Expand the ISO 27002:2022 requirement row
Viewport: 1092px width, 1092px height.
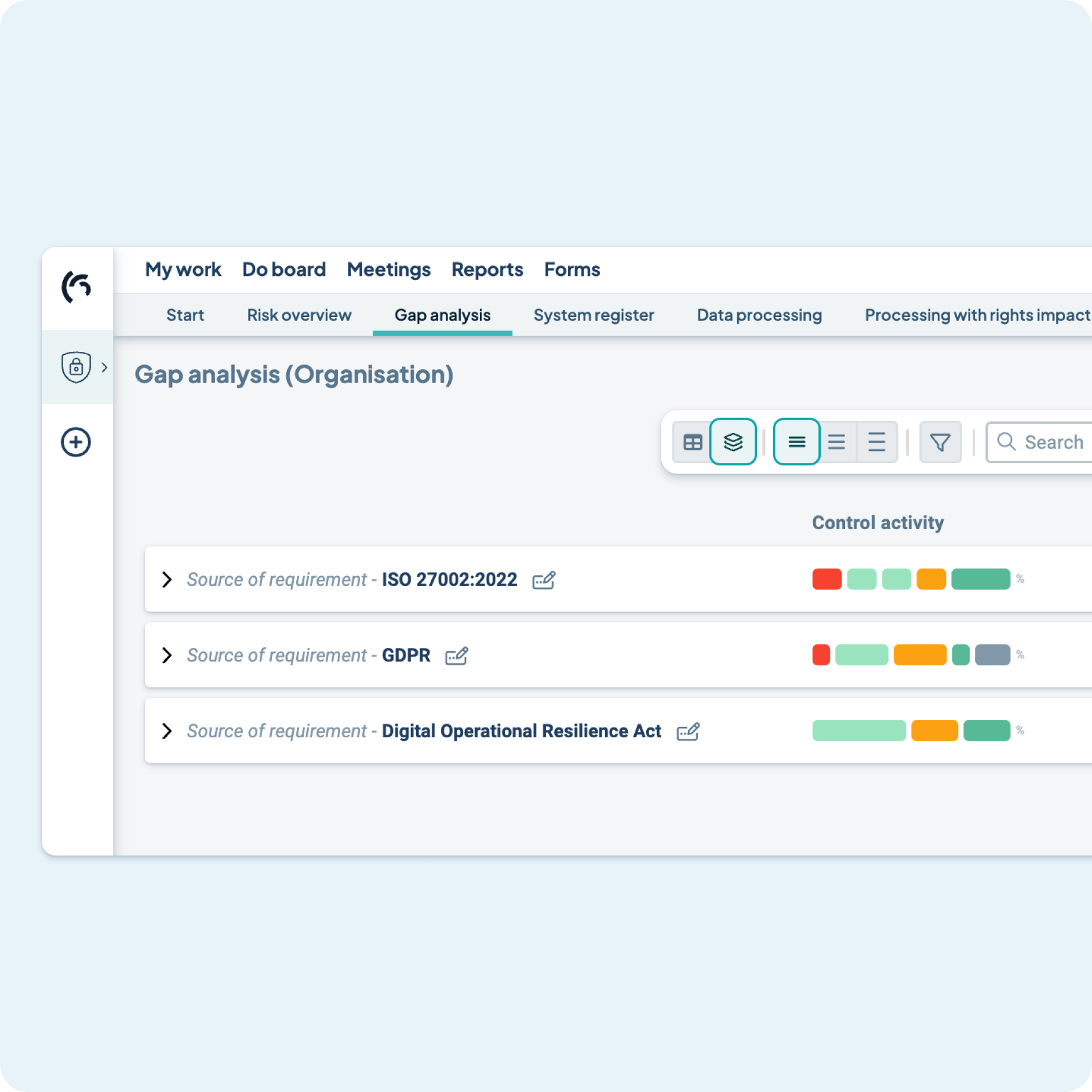(168, 580)
